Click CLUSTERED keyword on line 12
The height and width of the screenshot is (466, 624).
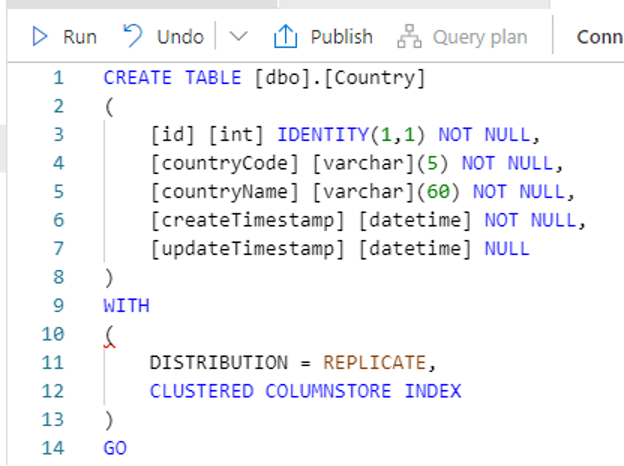[201, 392]
